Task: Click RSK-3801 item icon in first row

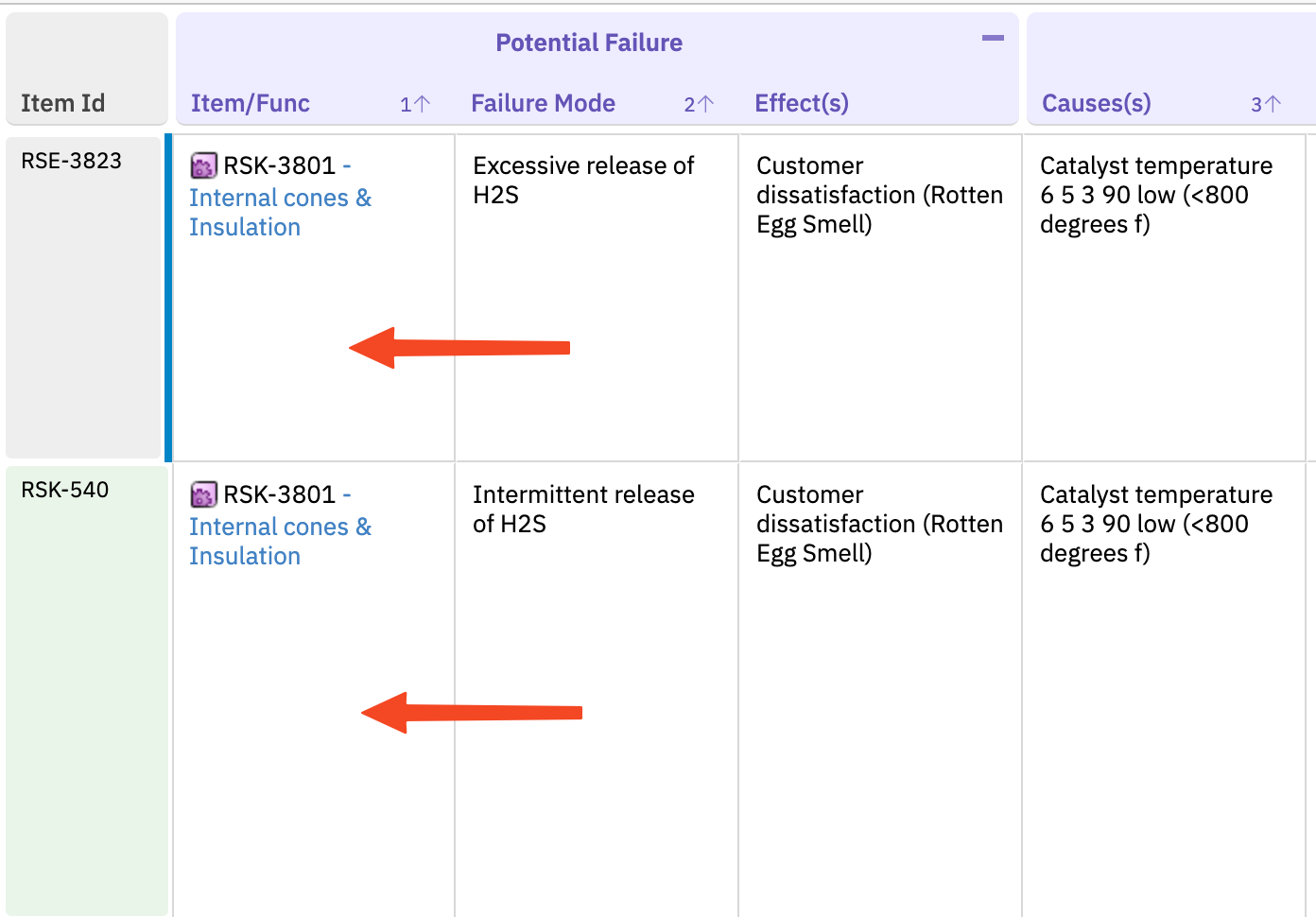Action: (x=203, y=166)
